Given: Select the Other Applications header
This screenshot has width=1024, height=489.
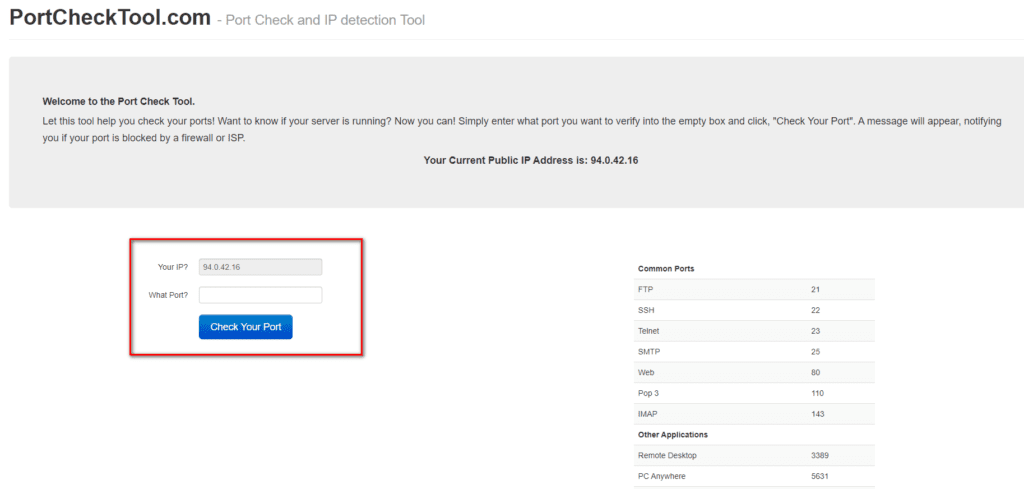Looking at the screenshot, I should (x=673, y=435).
